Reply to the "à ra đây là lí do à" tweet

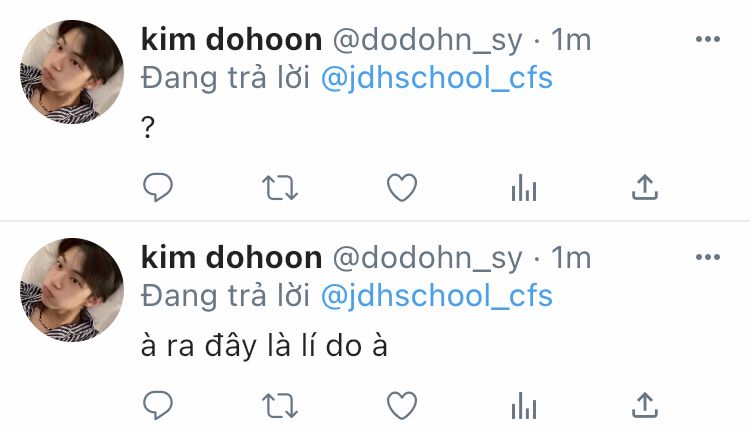[x=158, y=405]
